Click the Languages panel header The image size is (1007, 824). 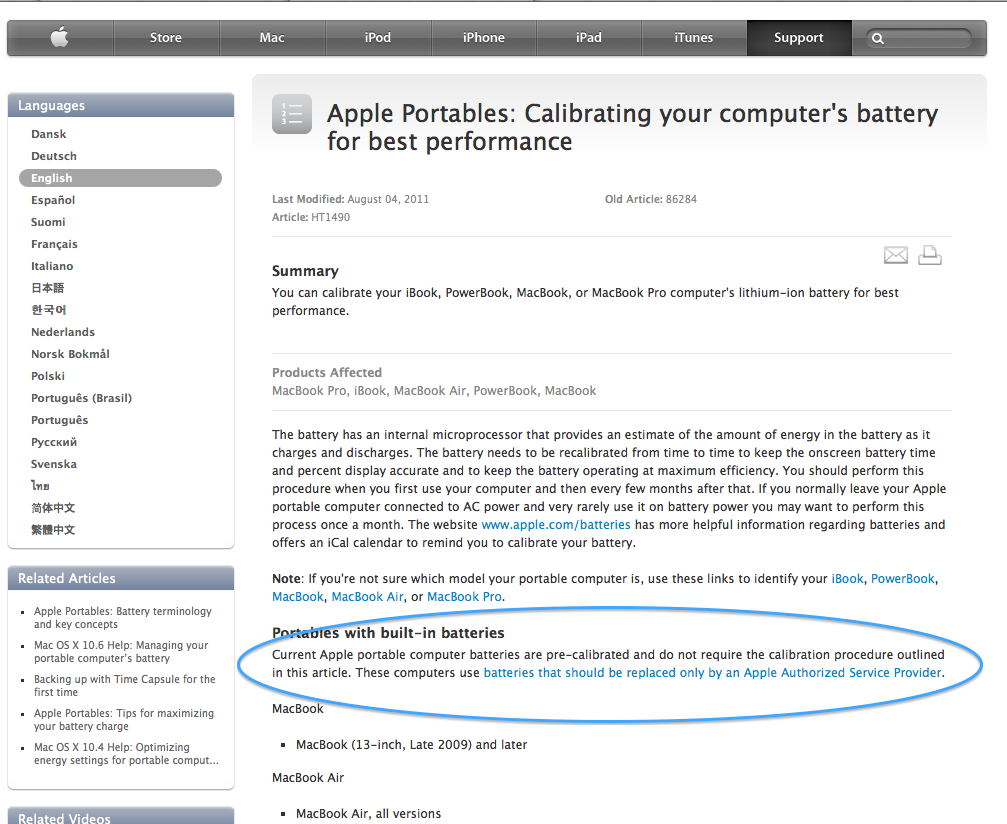(x=121, y=105)
